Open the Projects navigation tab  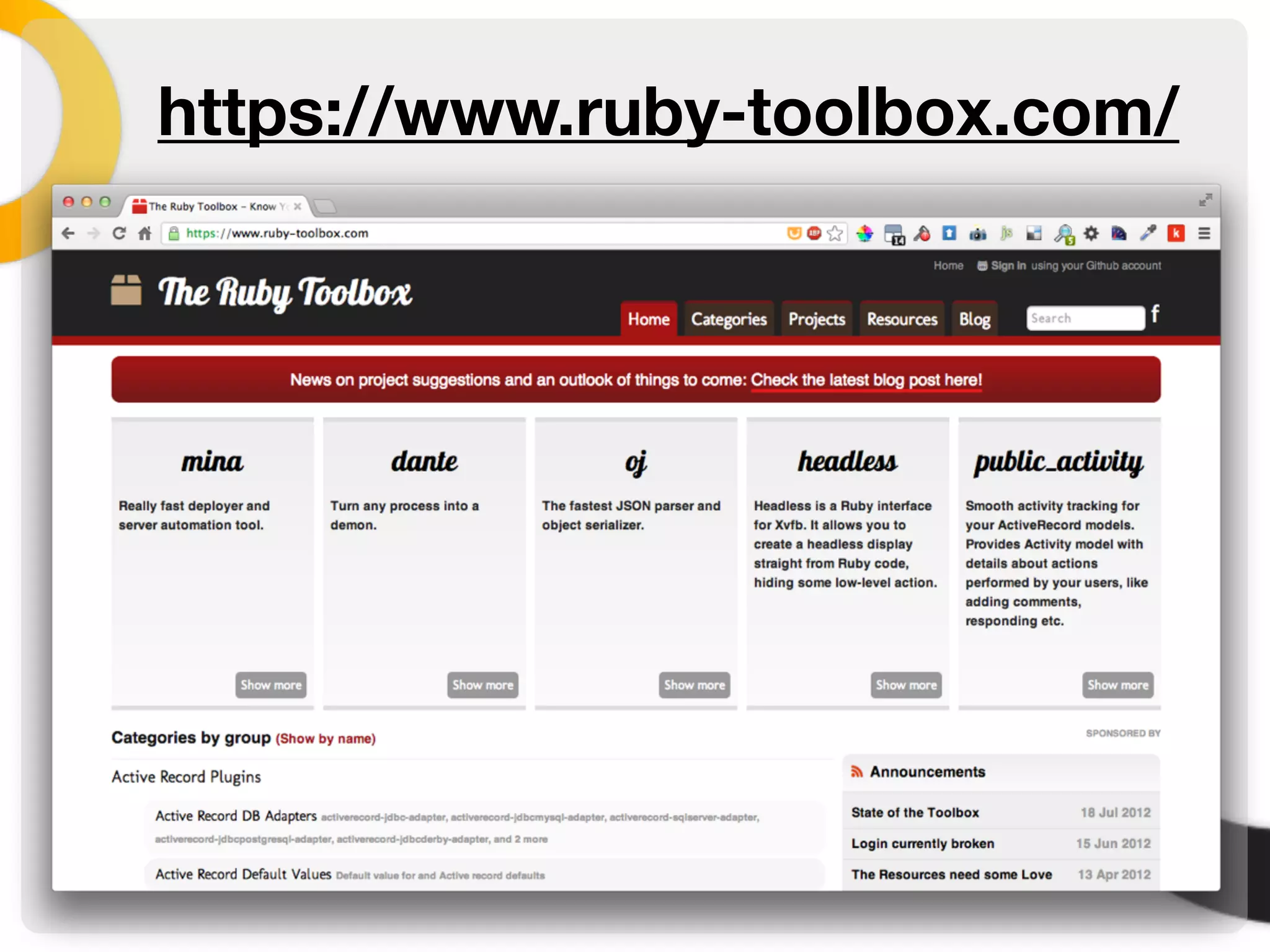coord(817,319)
